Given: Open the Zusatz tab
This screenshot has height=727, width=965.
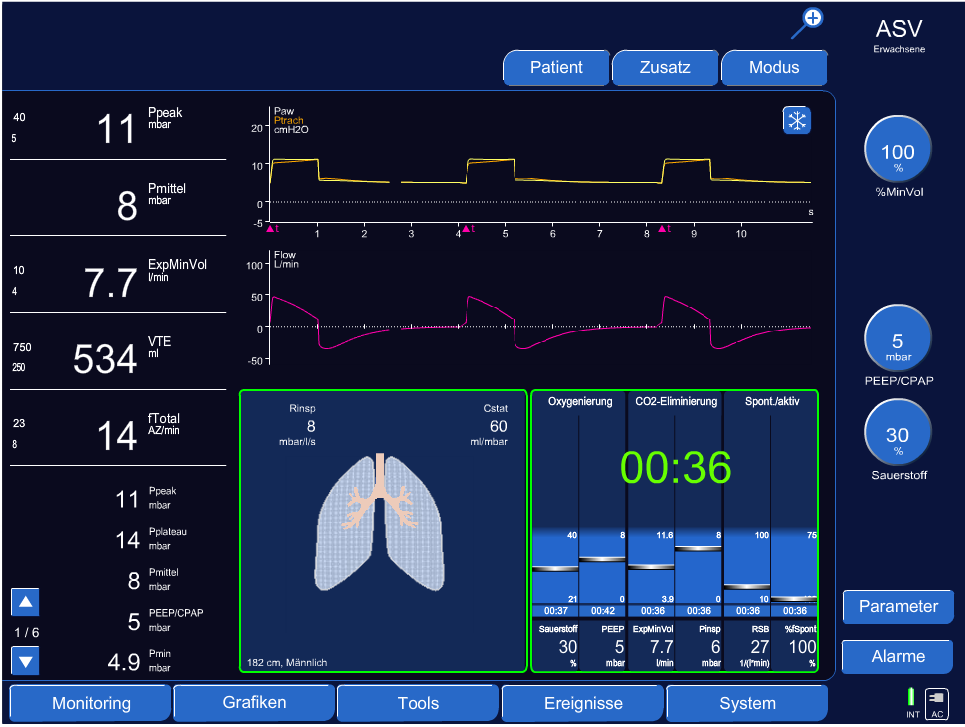Looking at the screenshot, I should [665, 68].
